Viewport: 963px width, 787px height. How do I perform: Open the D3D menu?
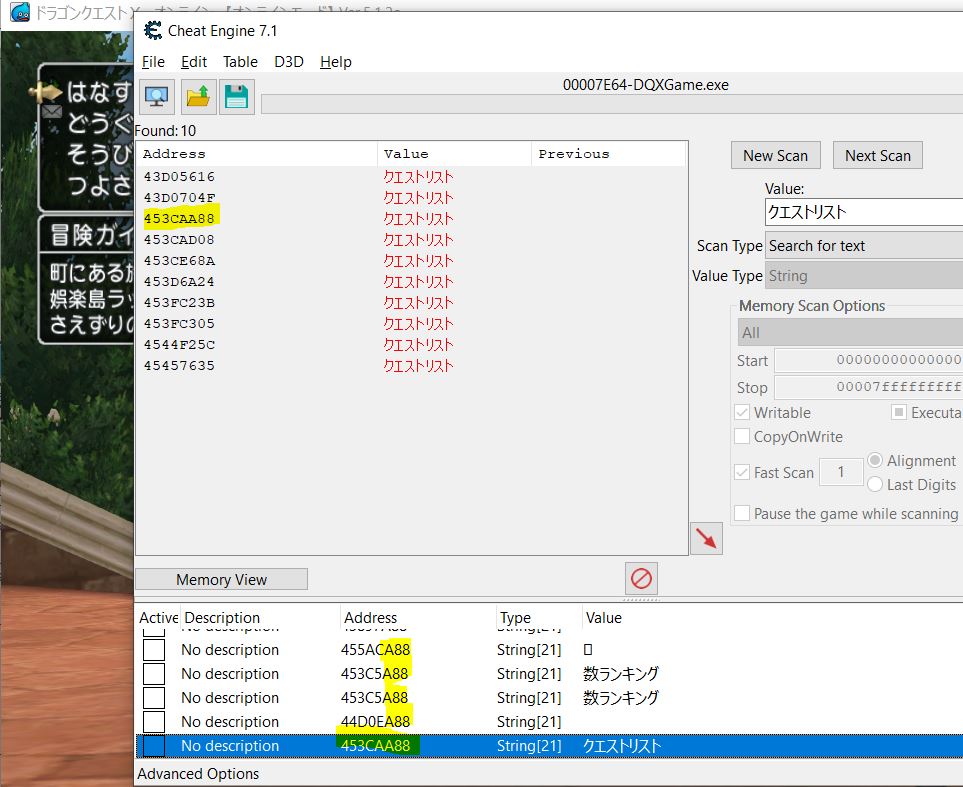[288, 62]
